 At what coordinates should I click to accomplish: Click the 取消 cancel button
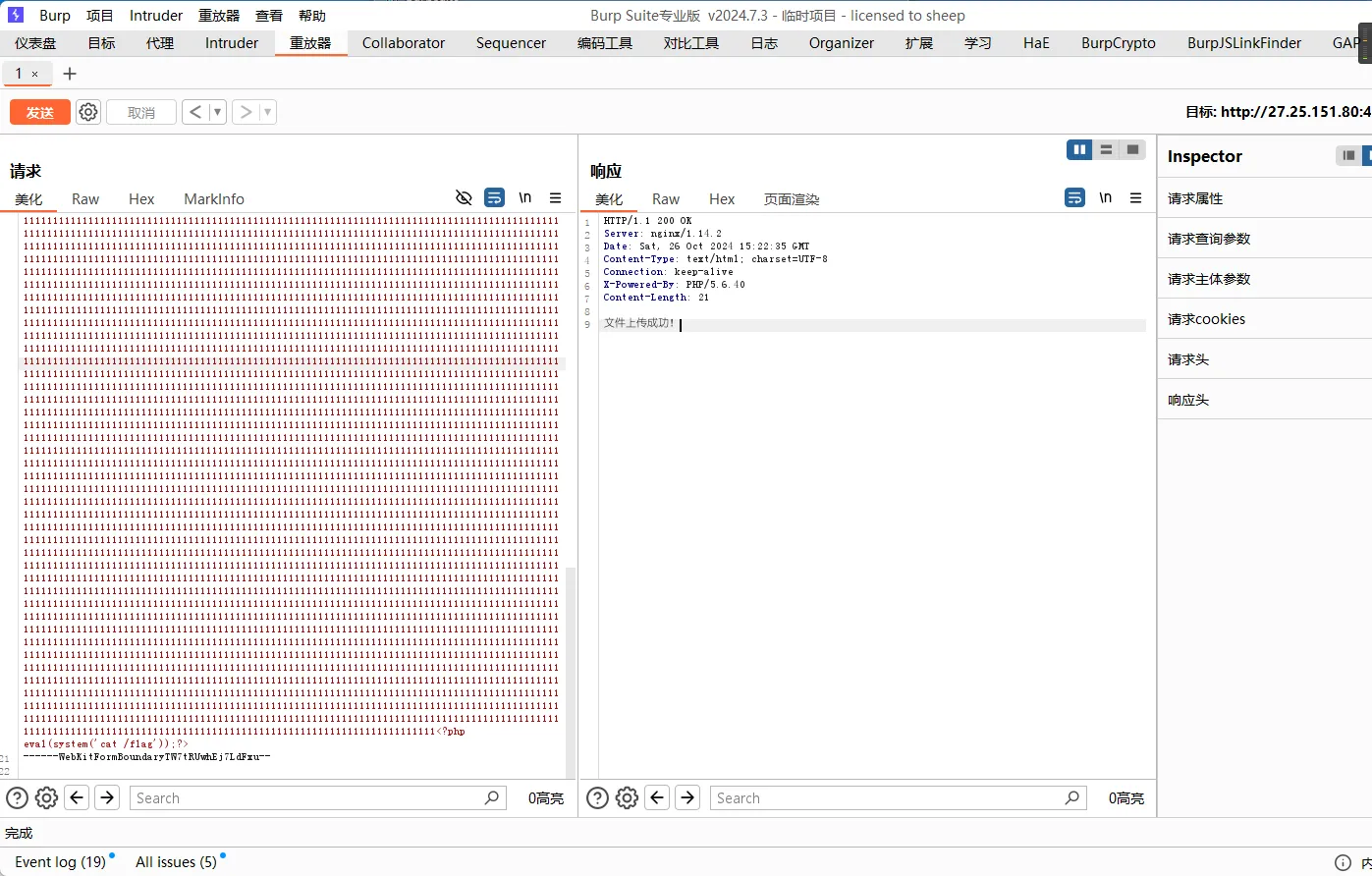point(141,112)
